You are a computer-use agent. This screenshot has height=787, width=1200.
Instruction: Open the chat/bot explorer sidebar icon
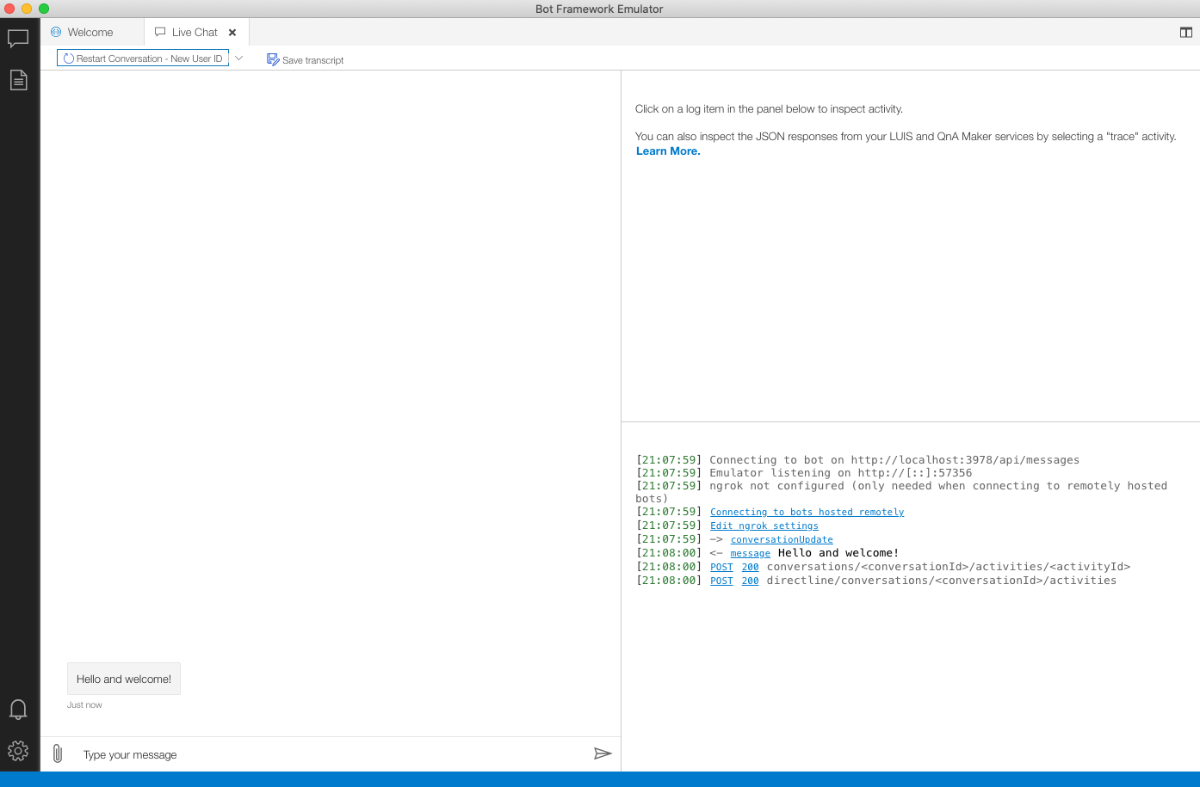coord(18,39)
